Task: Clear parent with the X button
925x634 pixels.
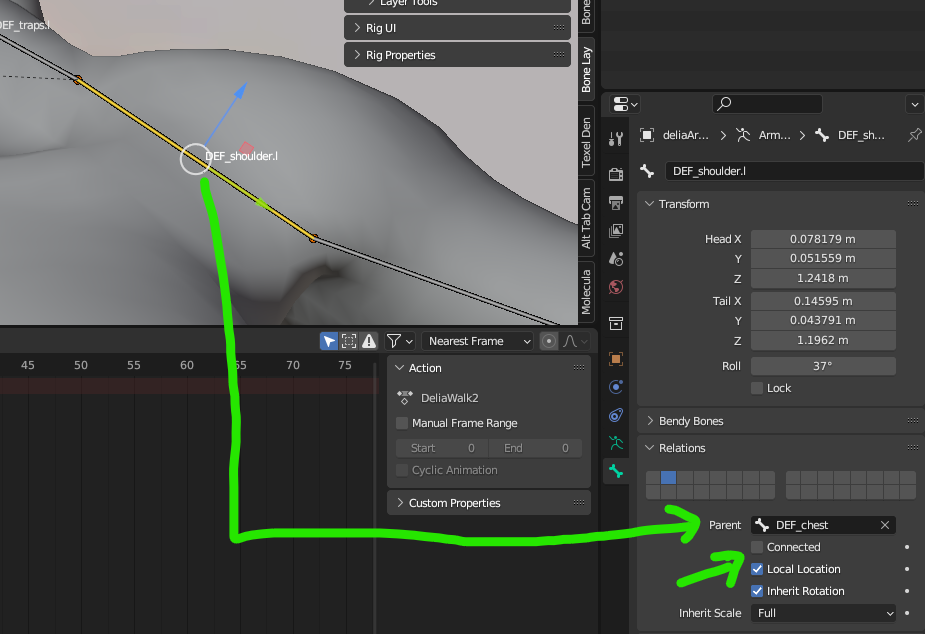Action: (885, 525)
